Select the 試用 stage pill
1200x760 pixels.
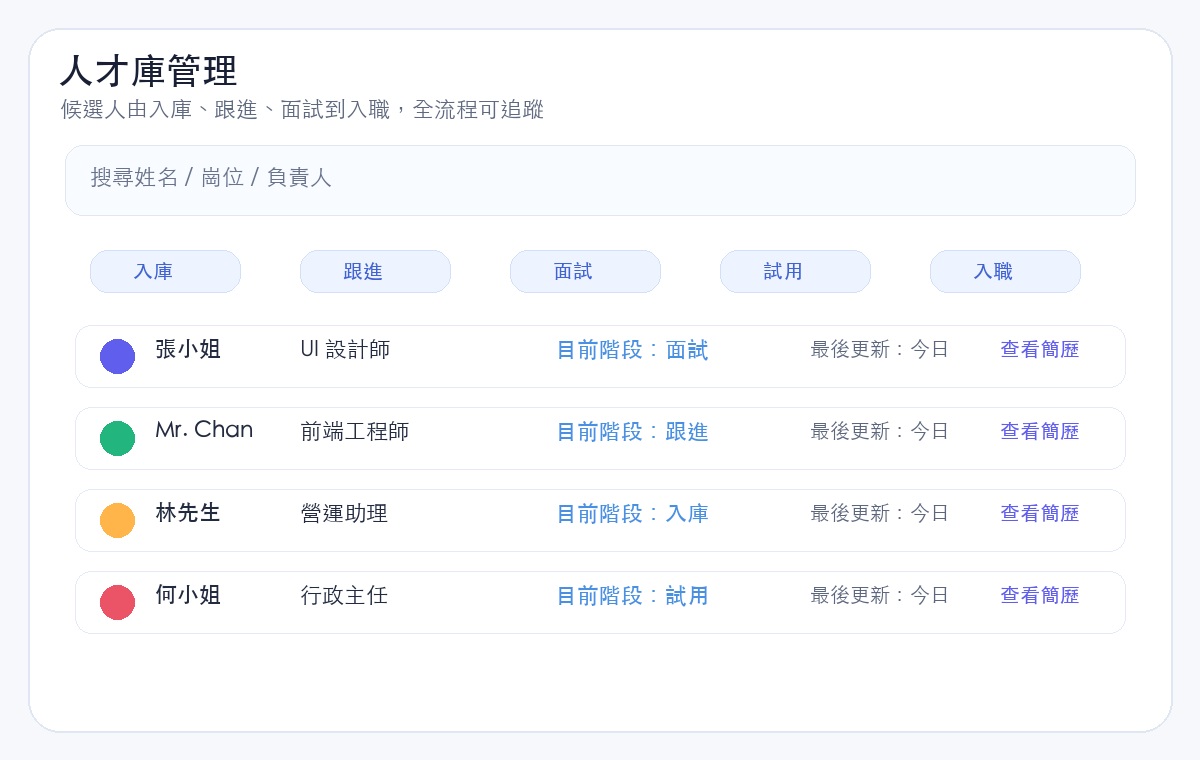(795, 271)
